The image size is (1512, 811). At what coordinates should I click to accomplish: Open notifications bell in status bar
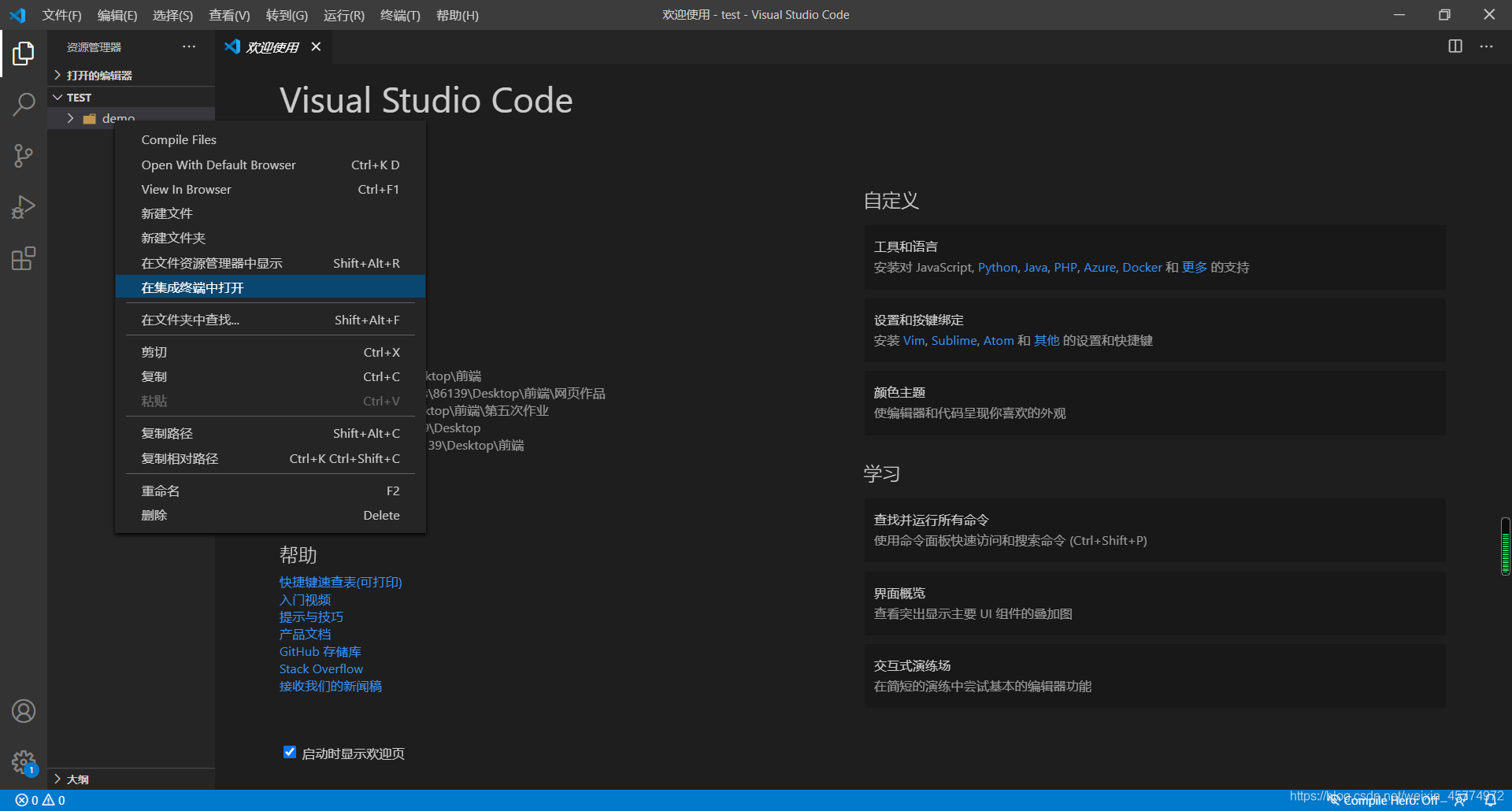point(1490,800)
